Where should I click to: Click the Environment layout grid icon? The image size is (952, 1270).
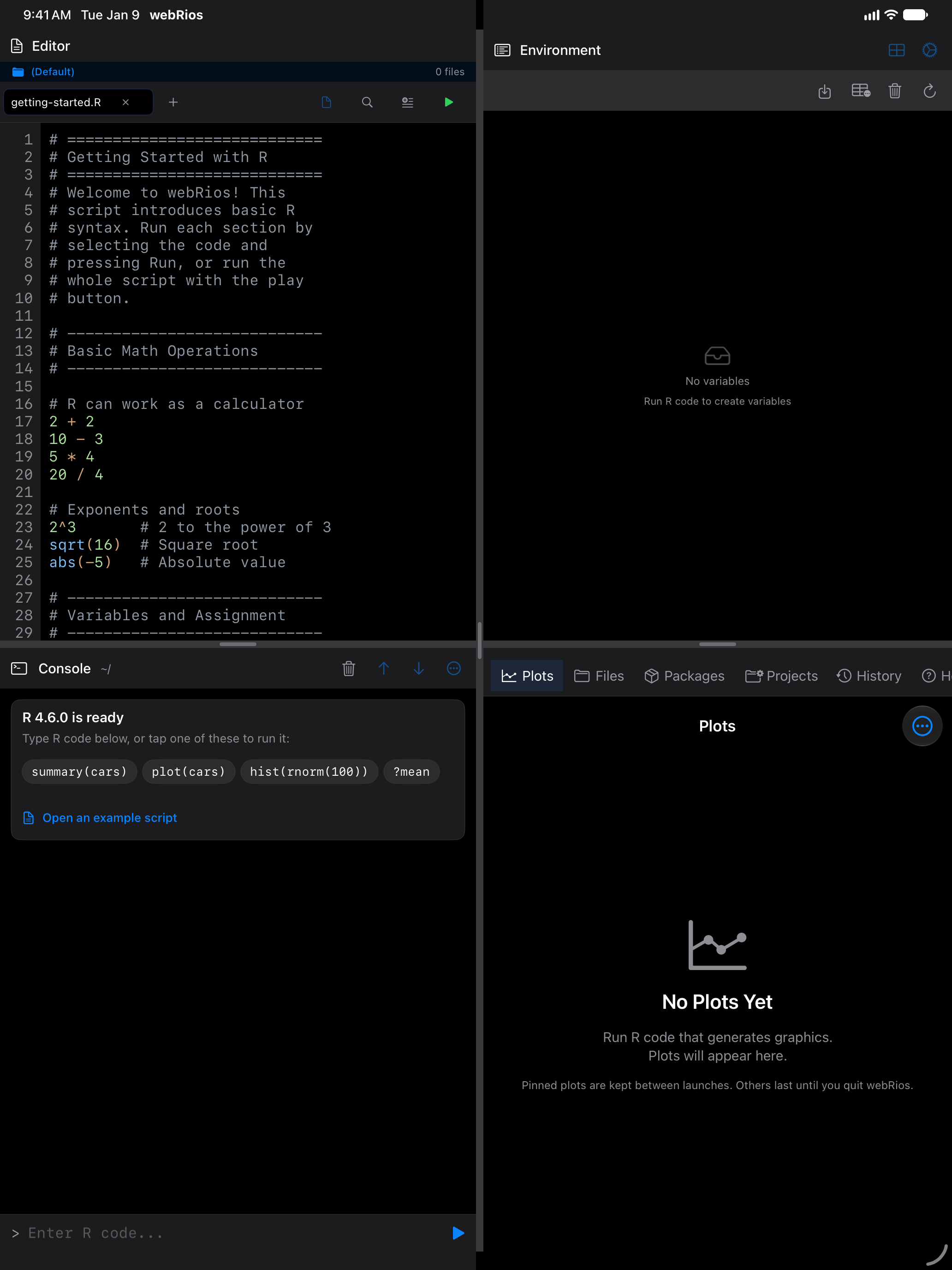coord(896,50)
